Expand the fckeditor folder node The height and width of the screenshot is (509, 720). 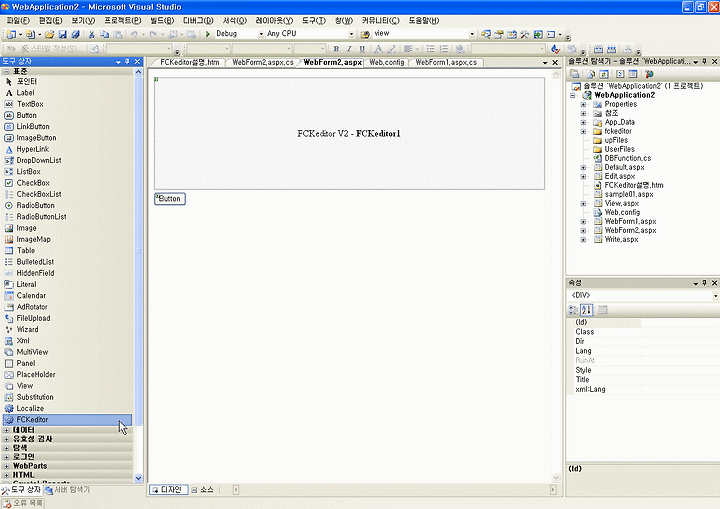click(x=583, y=131)
